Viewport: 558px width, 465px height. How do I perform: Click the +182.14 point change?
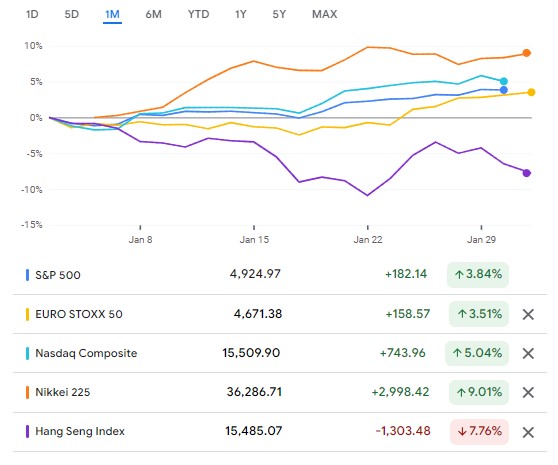click(x=406, y=274)
